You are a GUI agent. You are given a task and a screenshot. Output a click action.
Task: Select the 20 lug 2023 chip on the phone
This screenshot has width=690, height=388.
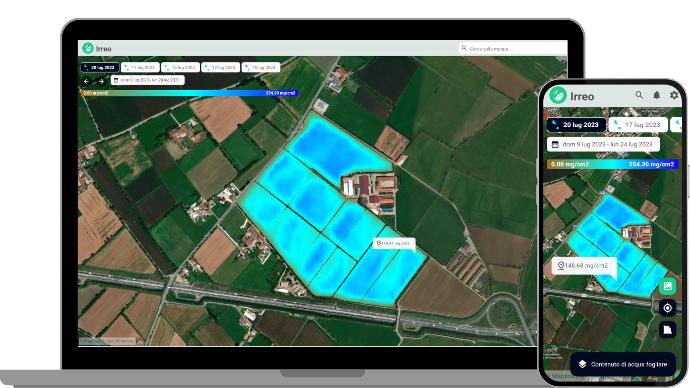click(576, 125)
